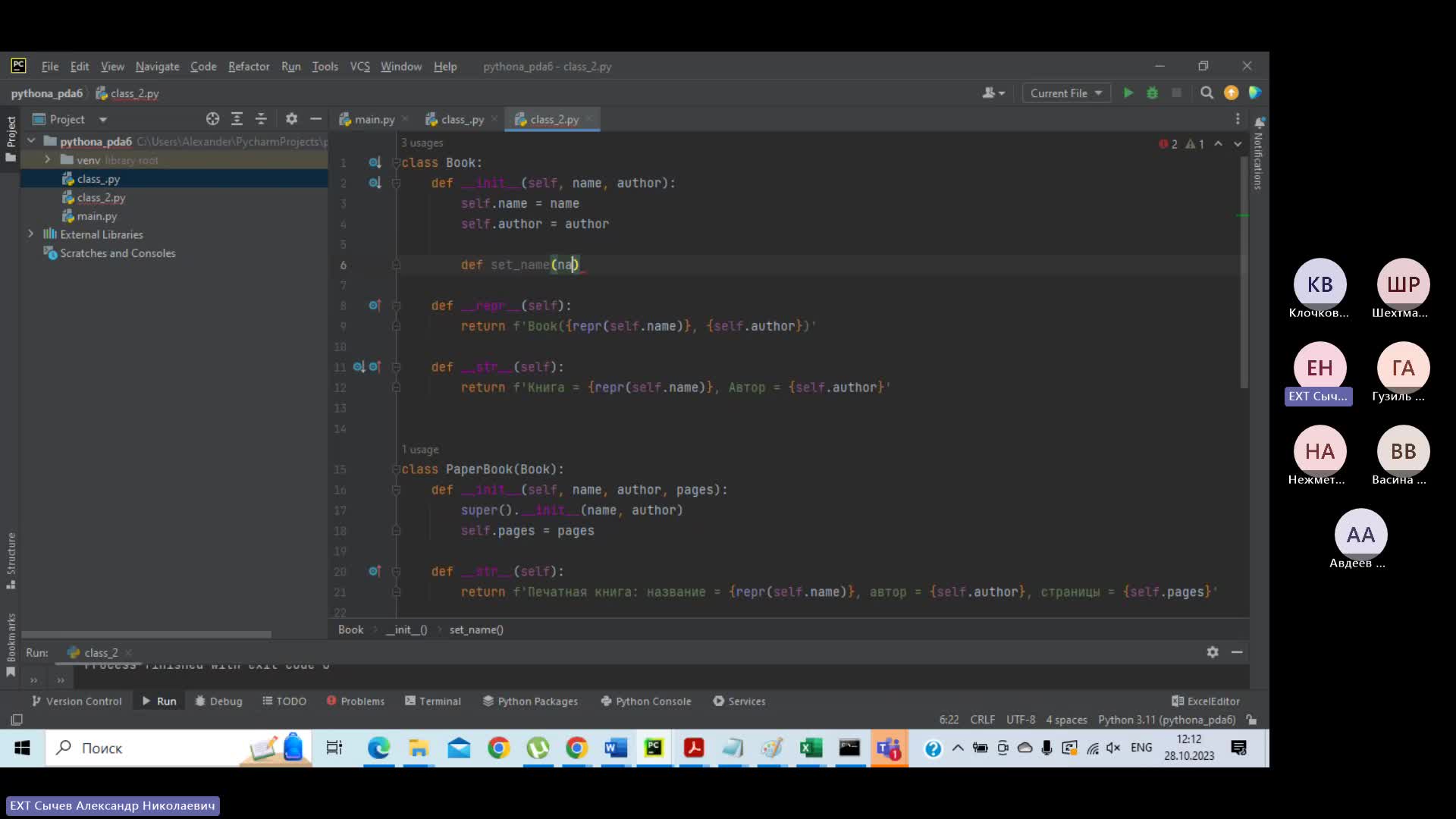Open Current File run configuration dropdown
The height and width of the screenshot is (819, 1456).
pyautogui.click(x=1066, y=93)
